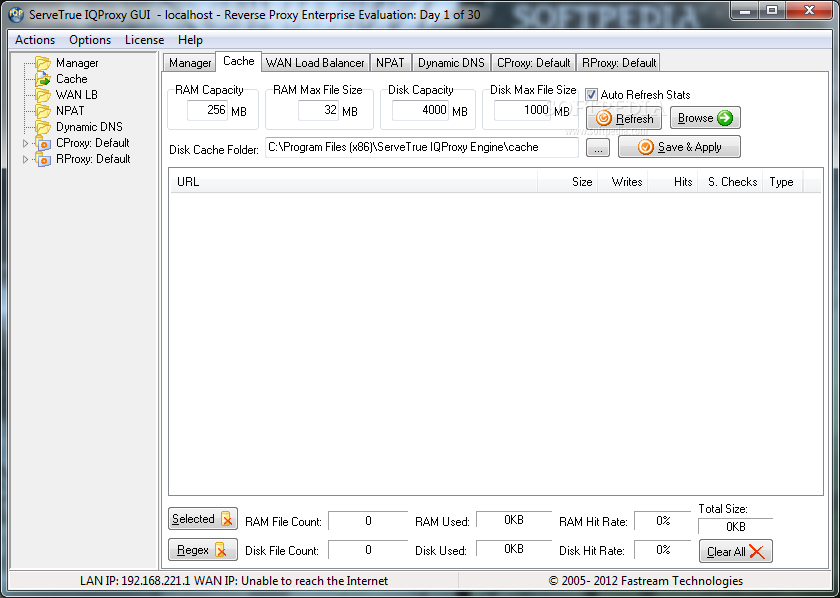Viewport: 840px width, 598px height.
Task: Click the Disk Used value field
Action: point(514,549)
